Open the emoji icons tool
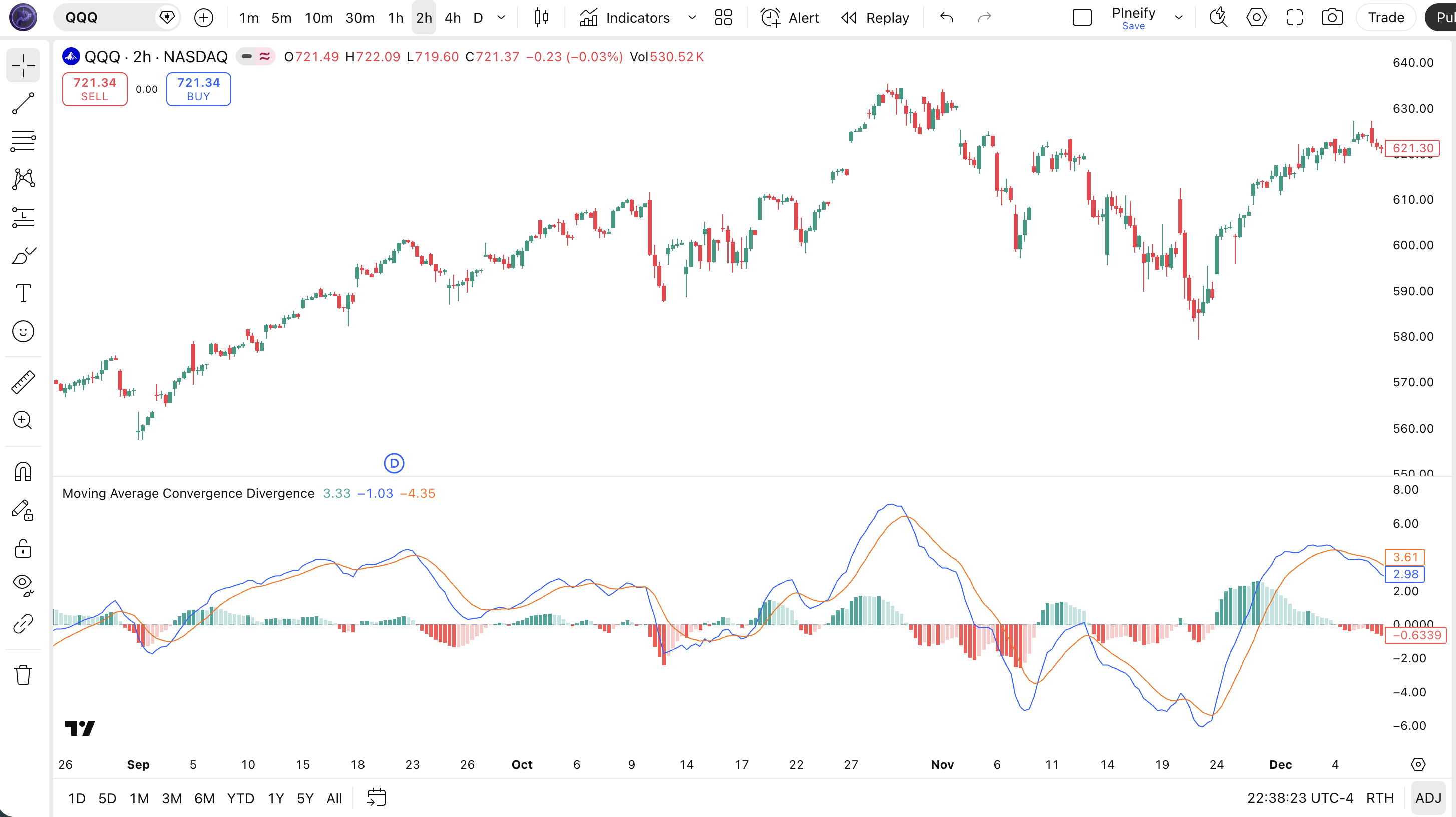The height and width of the screenshot is (817, 1456). coord(23,332)
